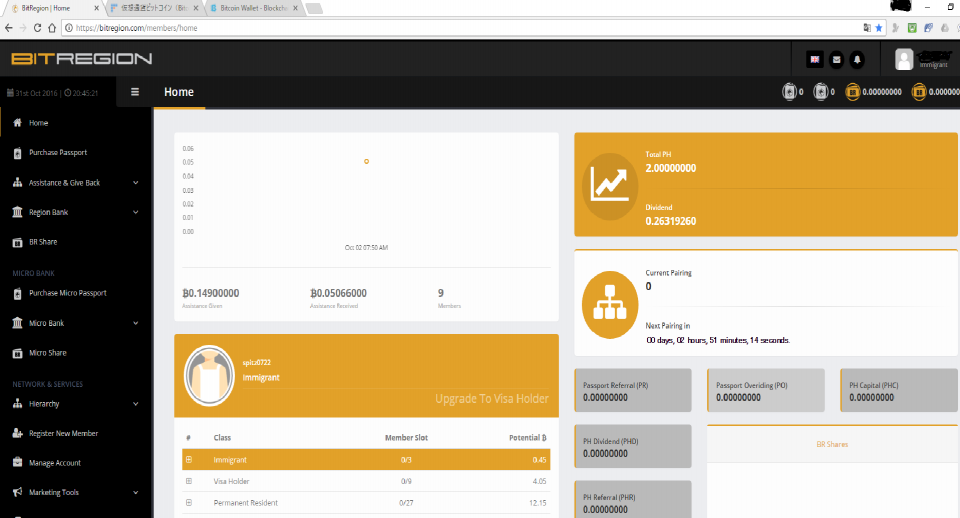Screen dimensions: 960x518
Task: Click the Assistance Given value ฿0.14900000
Action: click(x=211, y=293)
